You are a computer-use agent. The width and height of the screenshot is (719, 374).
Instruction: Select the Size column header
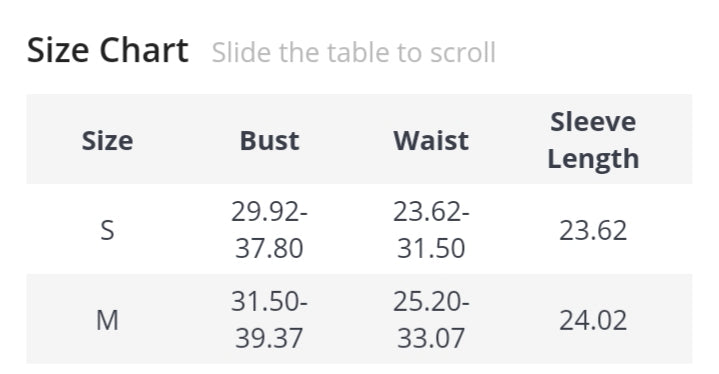tap(107, 140)
